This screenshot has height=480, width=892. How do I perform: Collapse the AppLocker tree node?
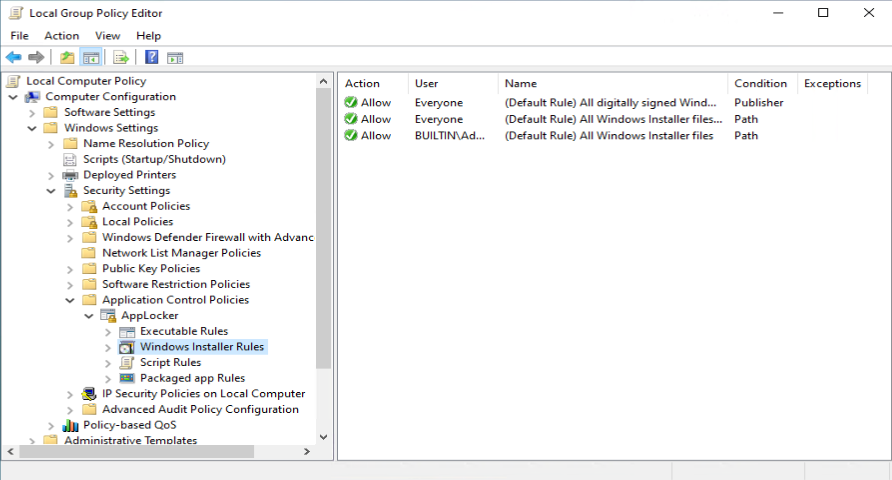coord(89,316)
